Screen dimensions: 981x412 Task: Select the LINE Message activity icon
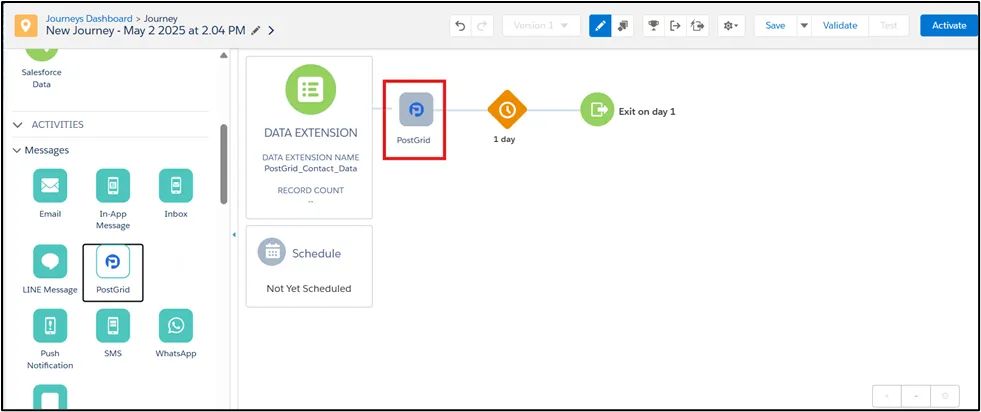50,261
